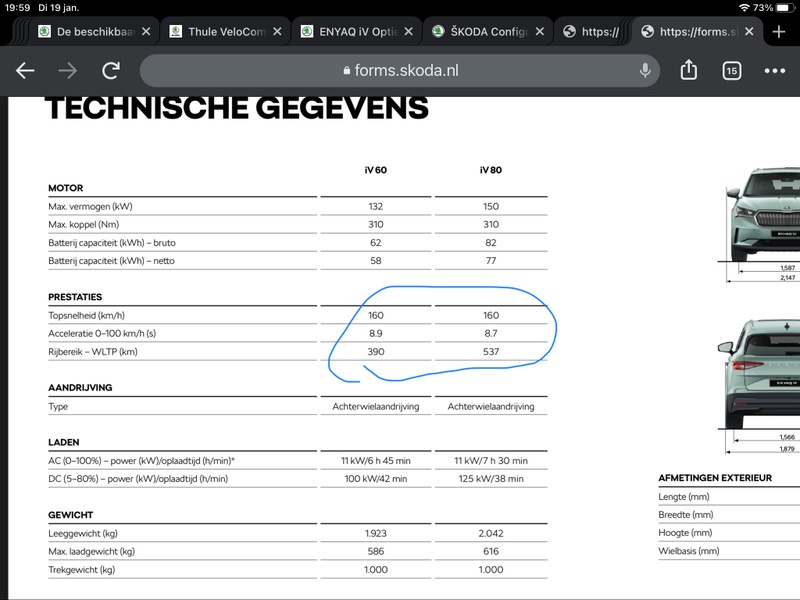Click the iV 60 column header
This screenshot has width=800, height=600.
pyautogui.click(x=376, y=170)
